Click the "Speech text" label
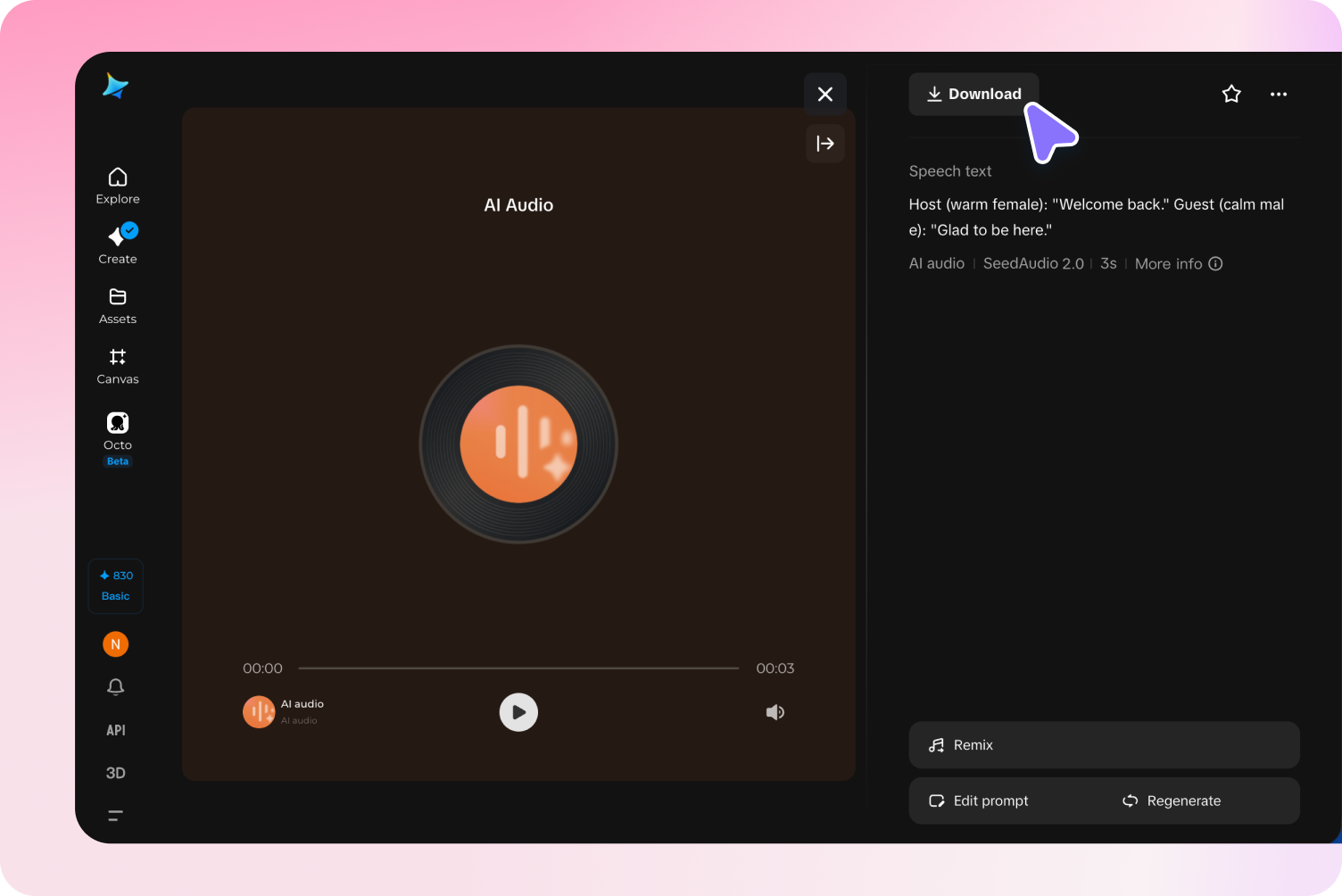Viewport: 1342px width, 896px height. coord(950,171)
